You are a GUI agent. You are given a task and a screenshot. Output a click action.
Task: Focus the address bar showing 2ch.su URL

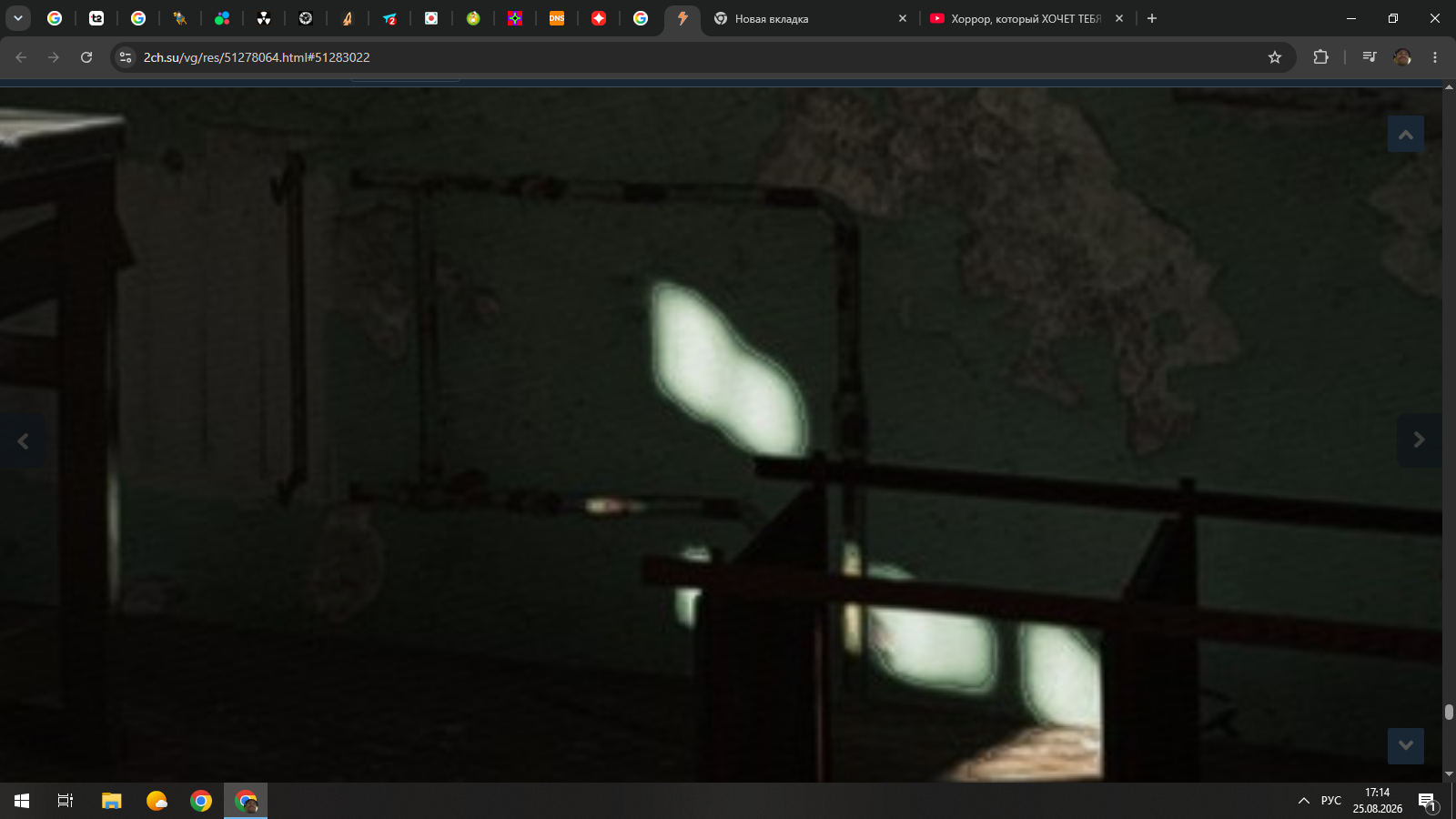tap(701, 57)
